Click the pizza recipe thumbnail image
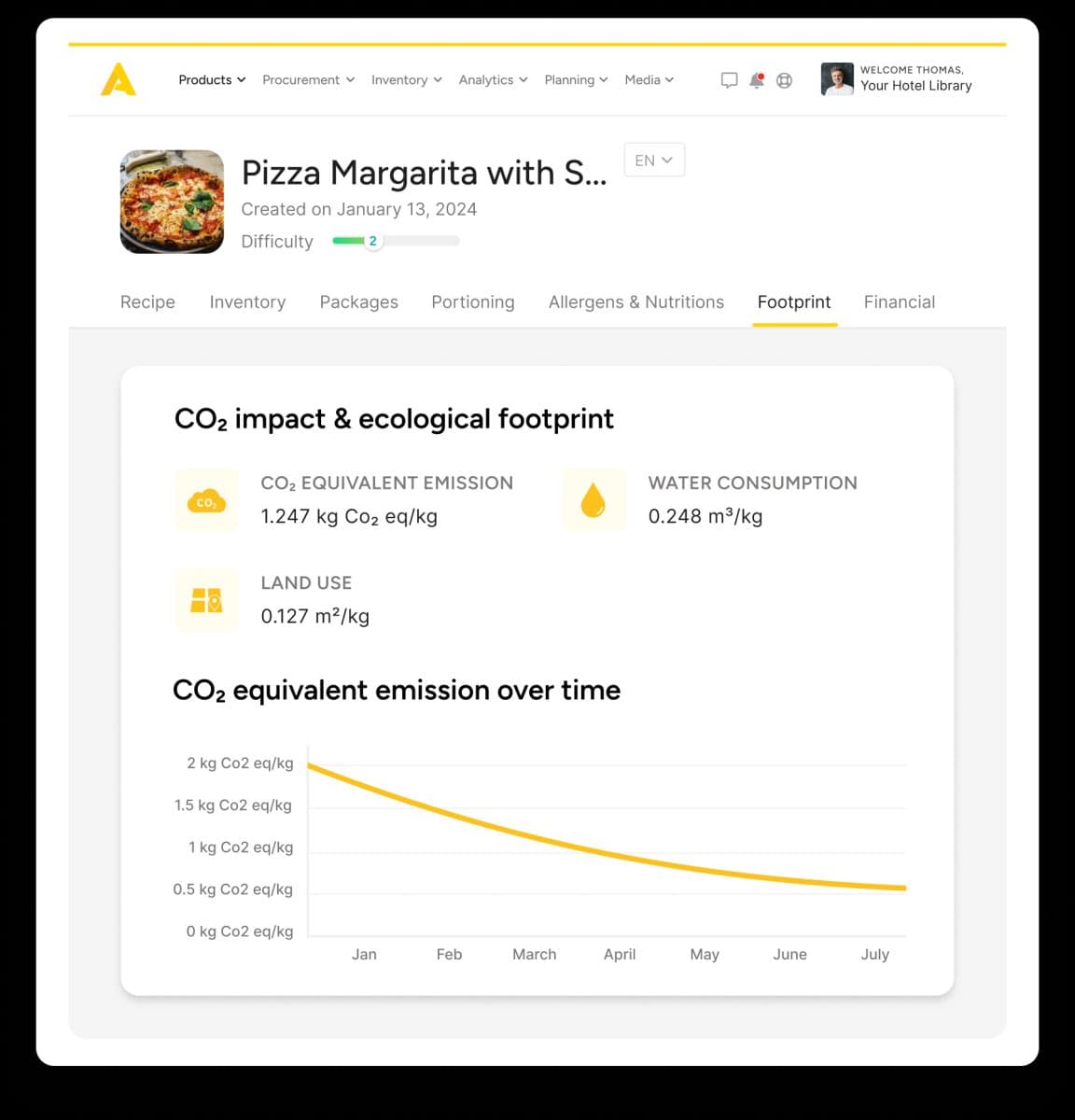The width and height of the screenshot is (1075, 1120). (173, 202)
